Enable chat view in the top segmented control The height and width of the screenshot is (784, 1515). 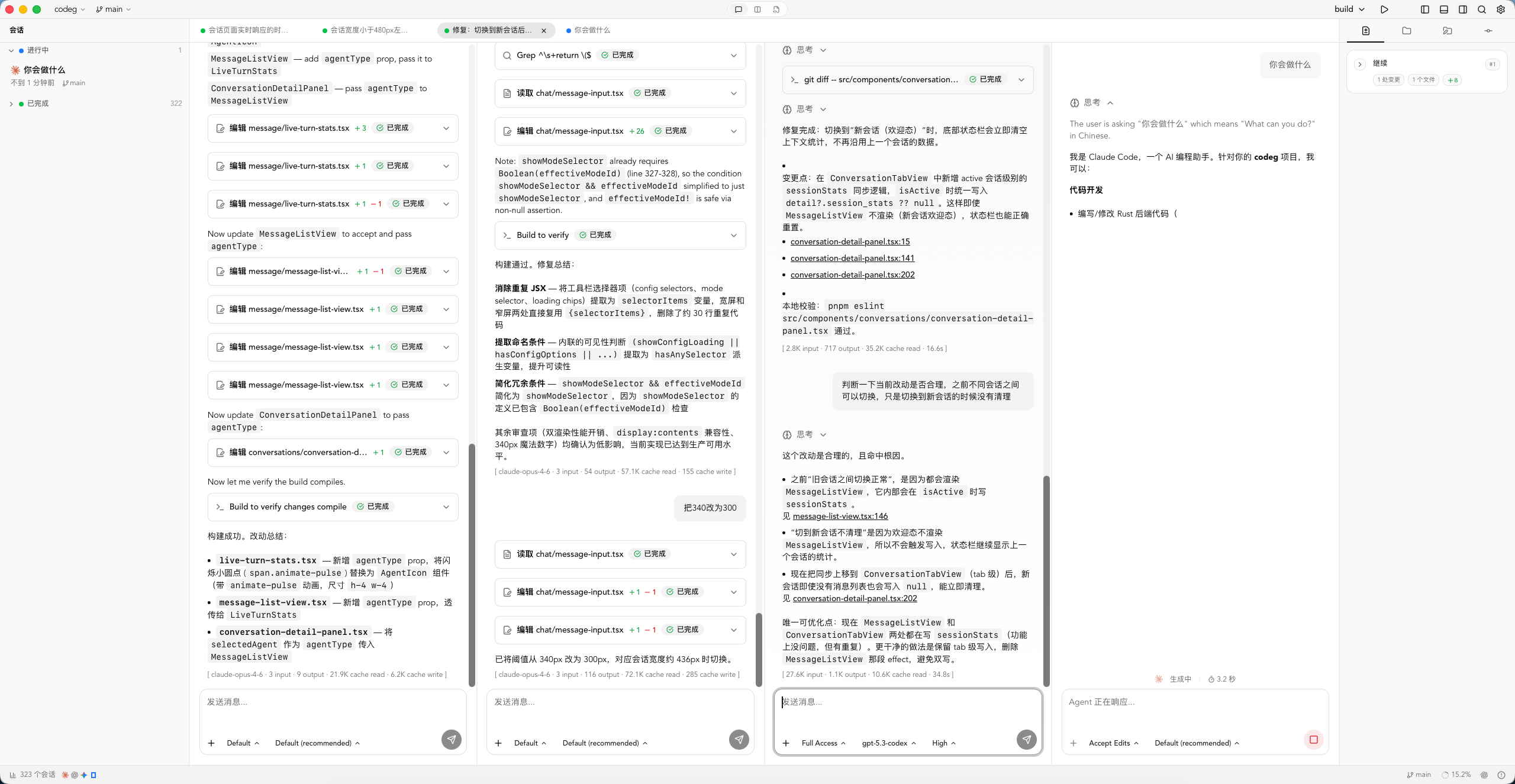738,9
